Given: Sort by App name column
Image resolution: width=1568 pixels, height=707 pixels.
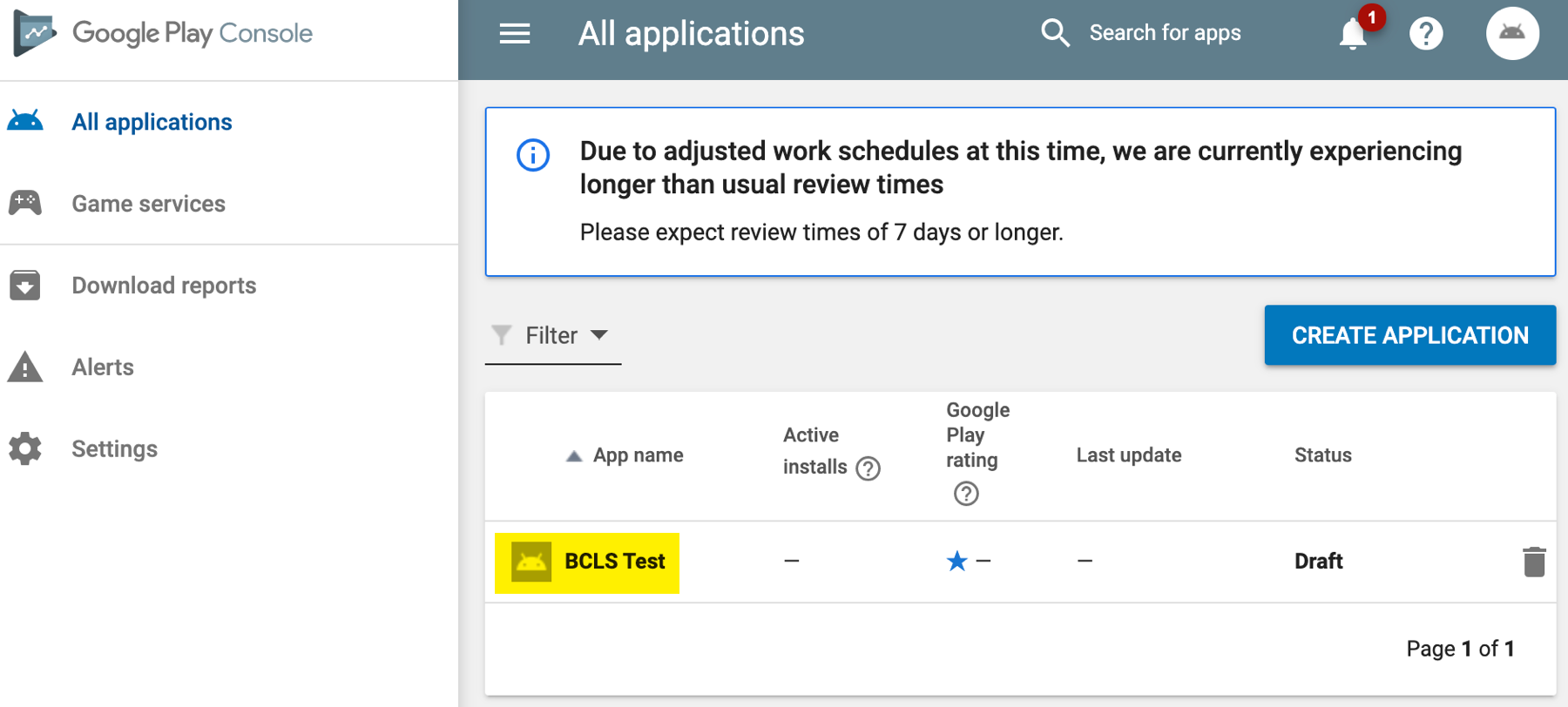Looking at the screenshot, I should coord(638,455).
